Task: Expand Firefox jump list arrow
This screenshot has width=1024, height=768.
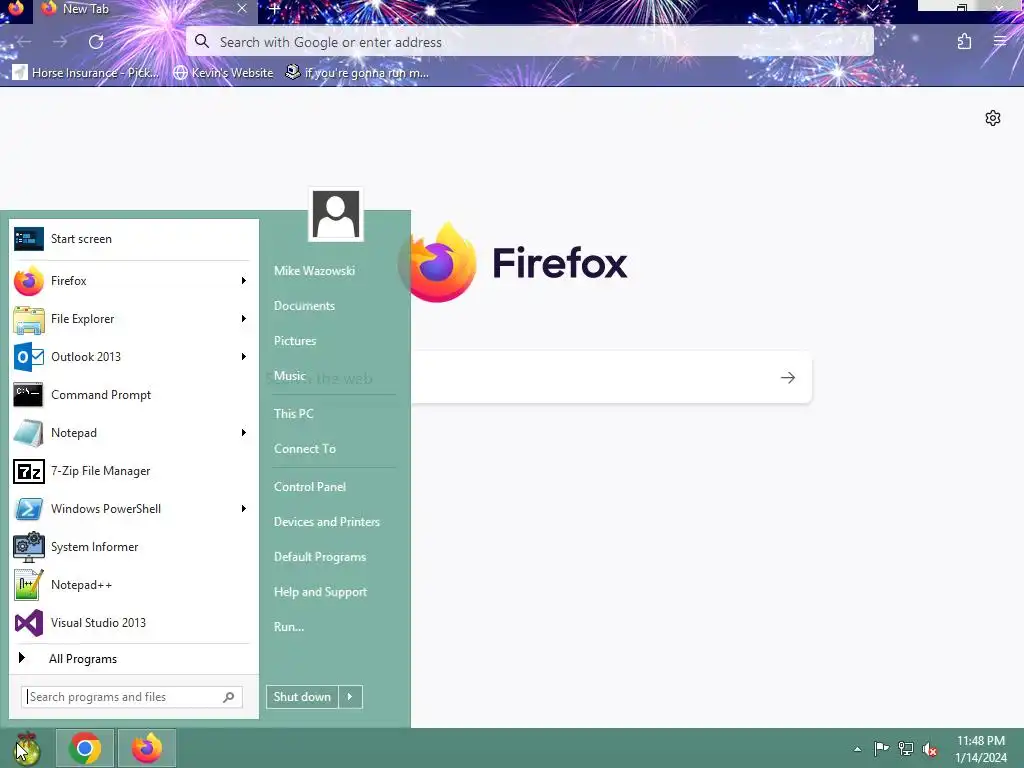Action: point(244,281)
